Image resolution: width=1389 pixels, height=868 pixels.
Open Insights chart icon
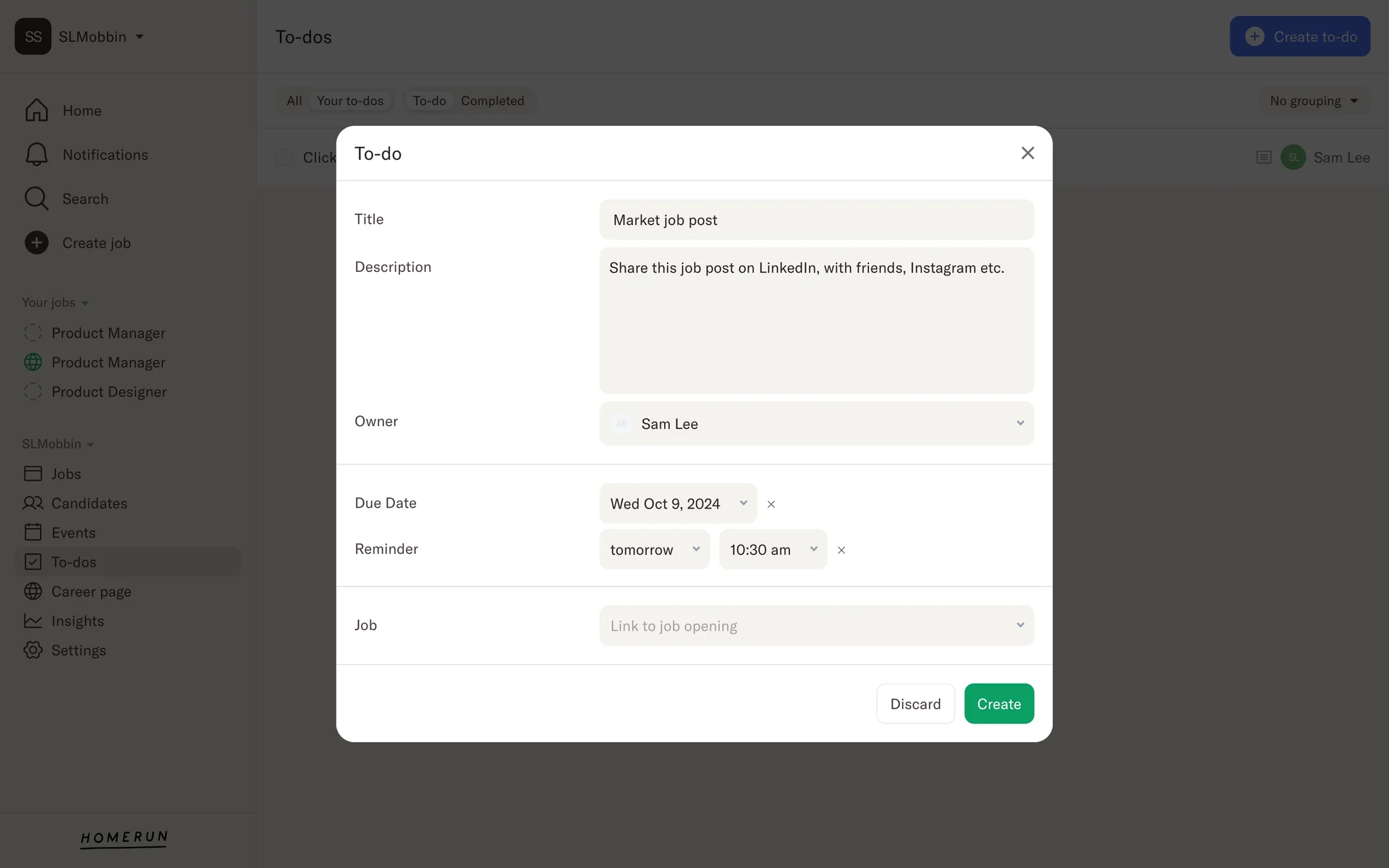tap(33, 621)
